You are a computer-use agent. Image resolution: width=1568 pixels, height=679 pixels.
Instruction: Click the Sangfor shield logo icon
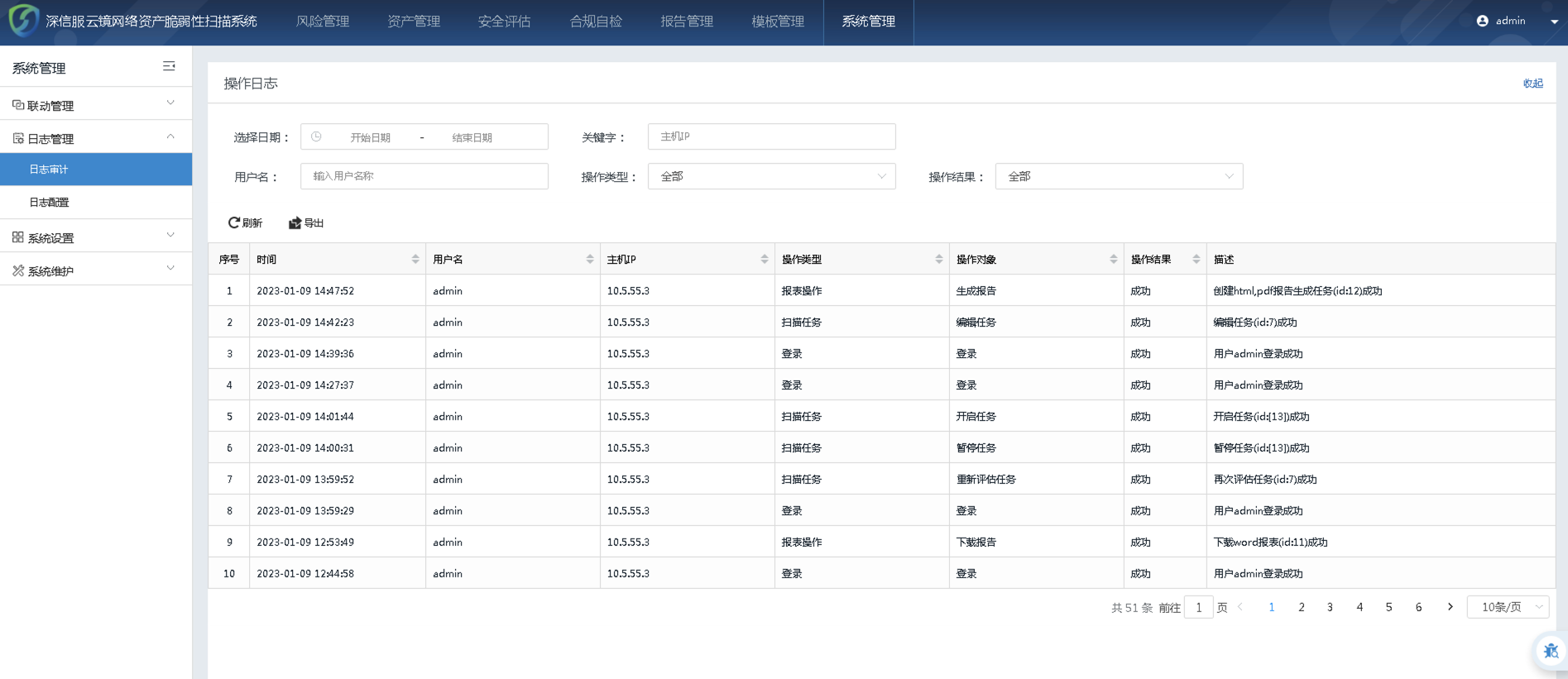tap(23, 21)
